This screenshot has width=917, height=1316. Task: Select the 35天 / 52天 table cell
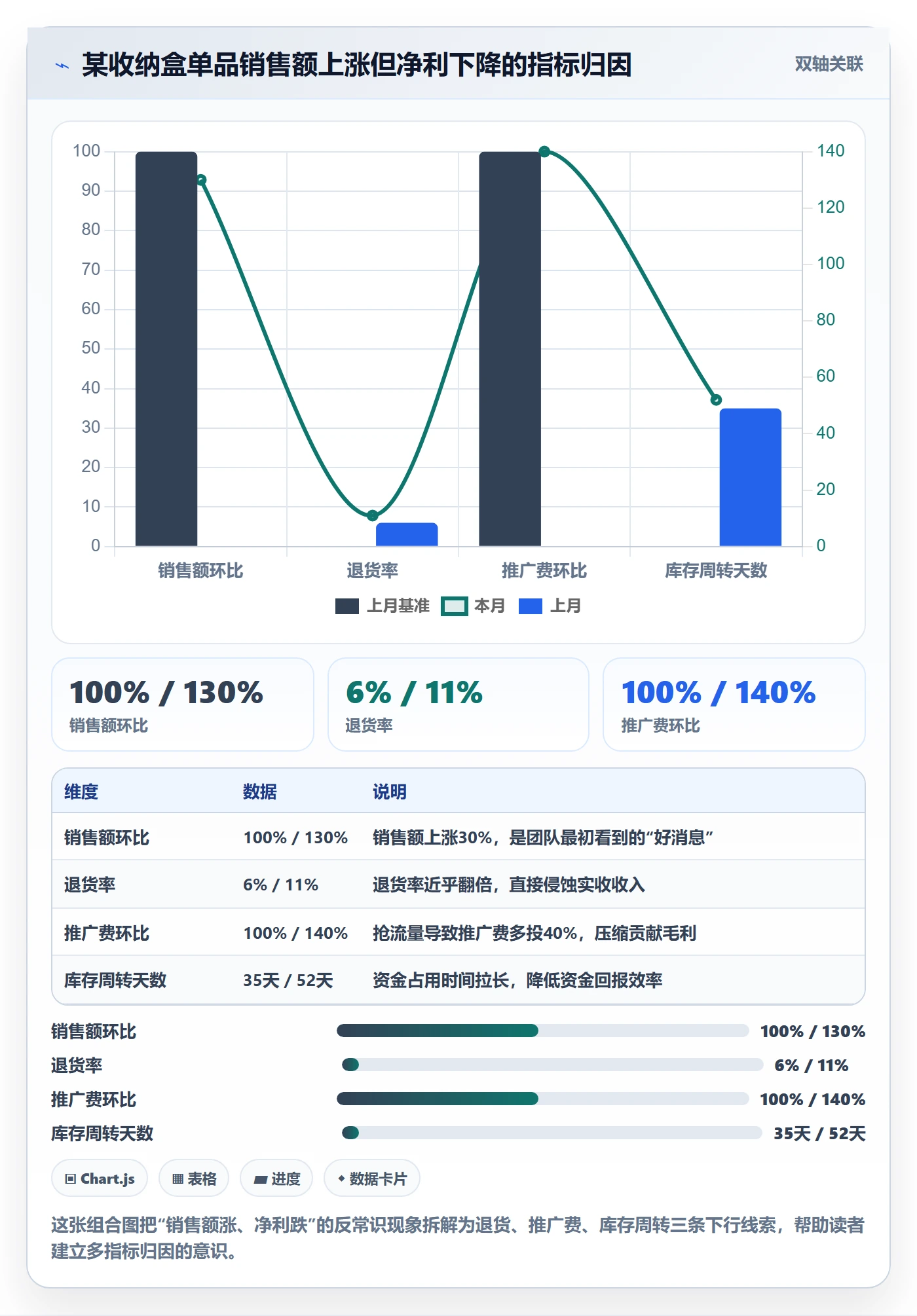288,980
